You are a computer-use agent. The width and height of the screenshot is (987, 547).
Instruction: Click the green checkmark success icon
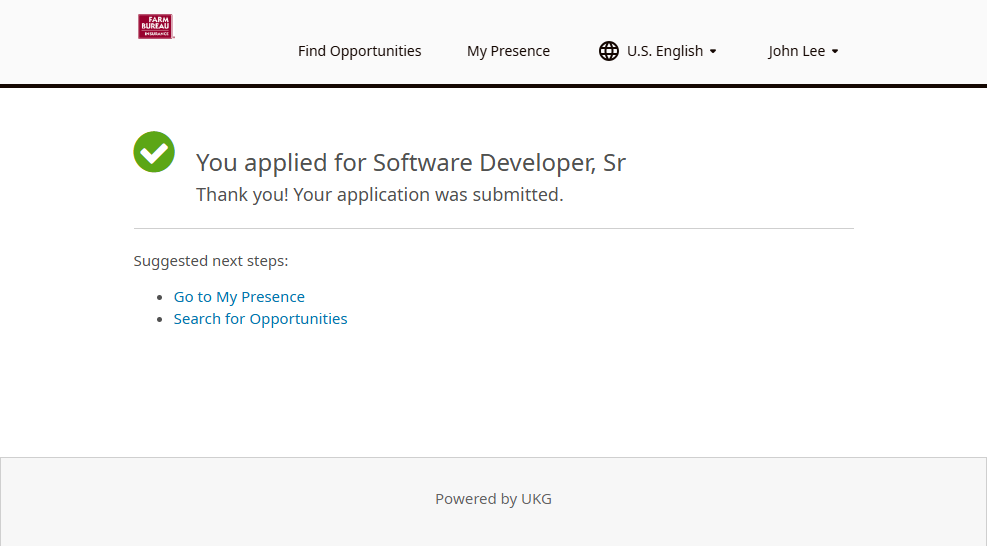pyautogui.click(x=154, y=152)
